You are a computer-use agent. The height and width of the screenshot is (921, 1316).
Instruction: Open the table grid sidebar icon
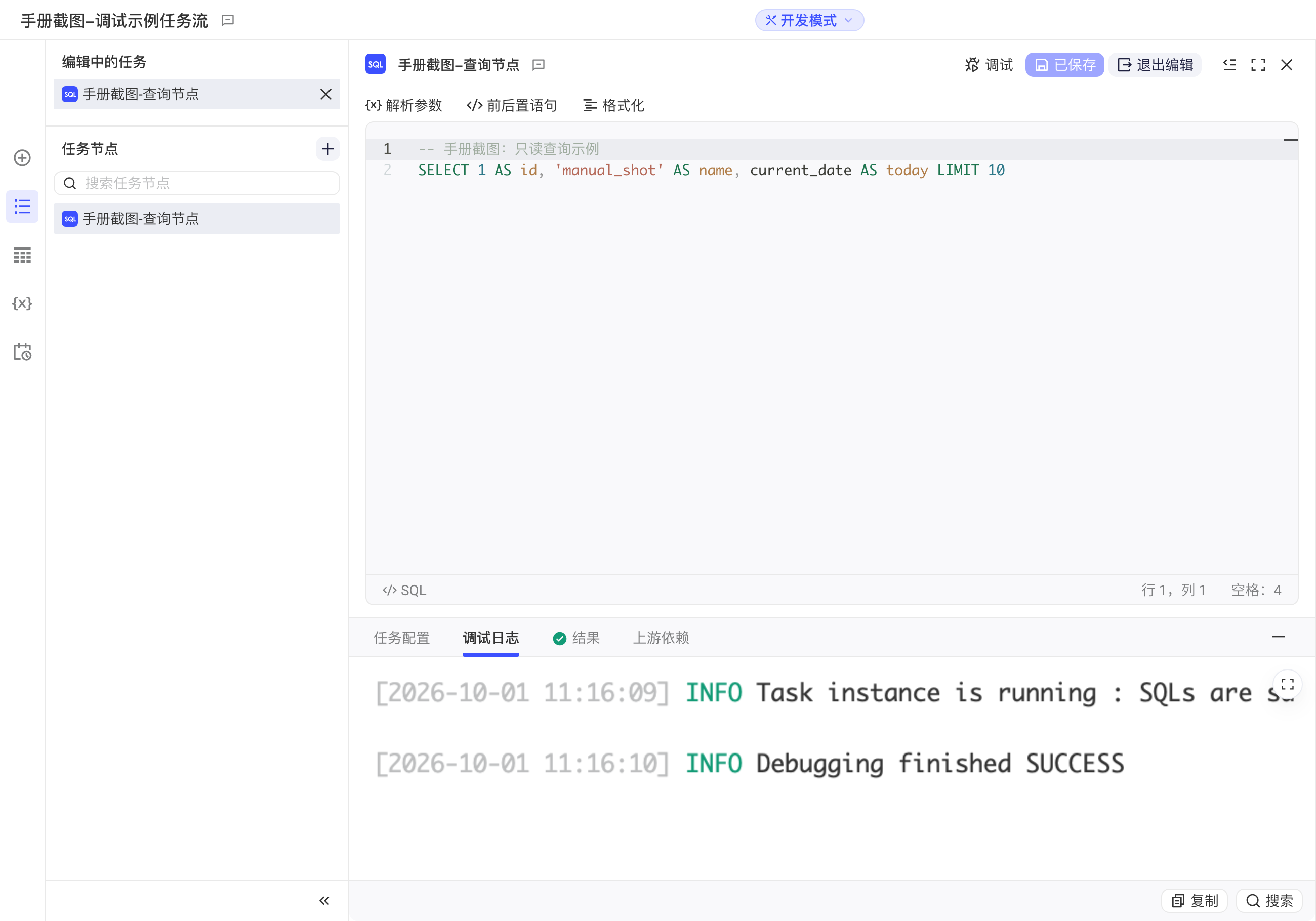[22, 255]
